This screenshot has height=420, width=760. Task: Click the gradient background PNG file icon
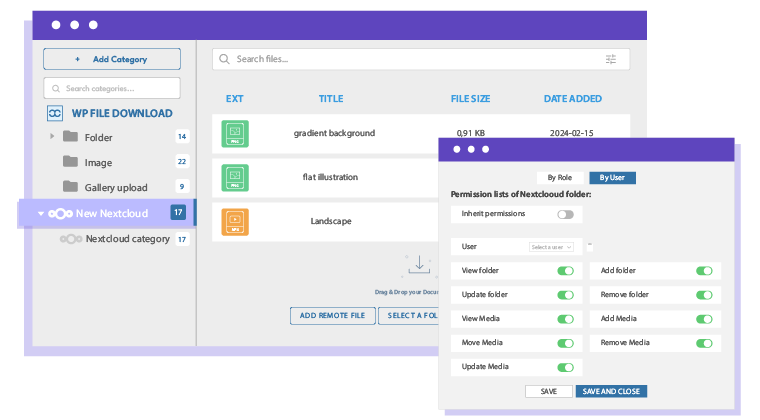(x=235, y=134)
